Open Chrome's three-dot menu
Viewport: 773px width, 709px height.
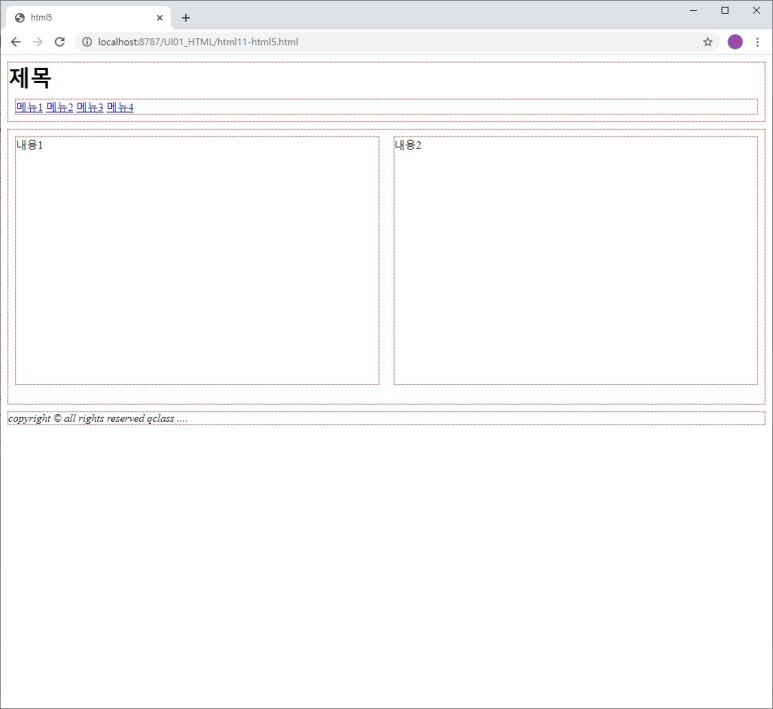click(x=757, y=42)
